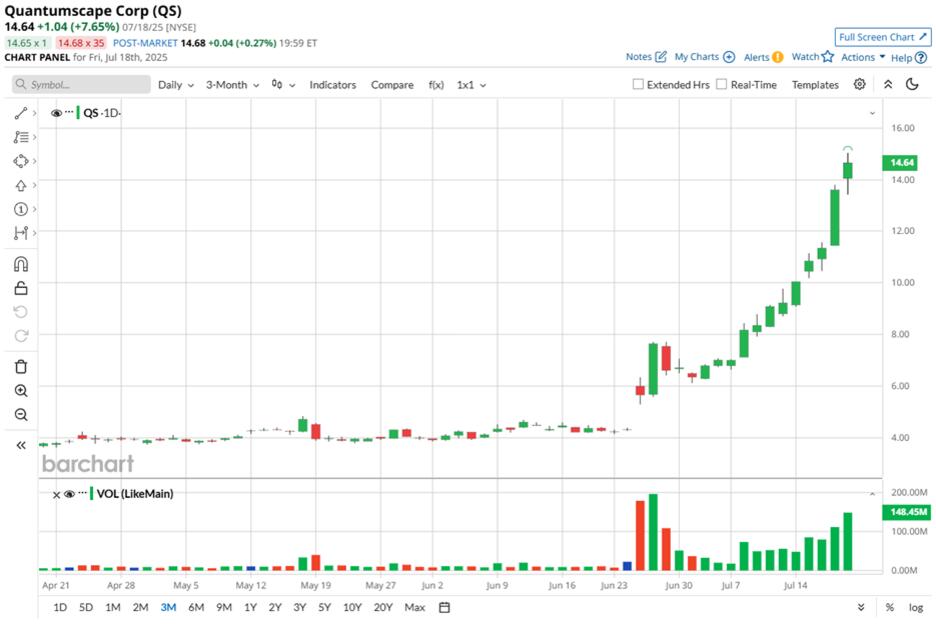Select the 5Y time range
936x632 pixels.
[x=324, y=608]
